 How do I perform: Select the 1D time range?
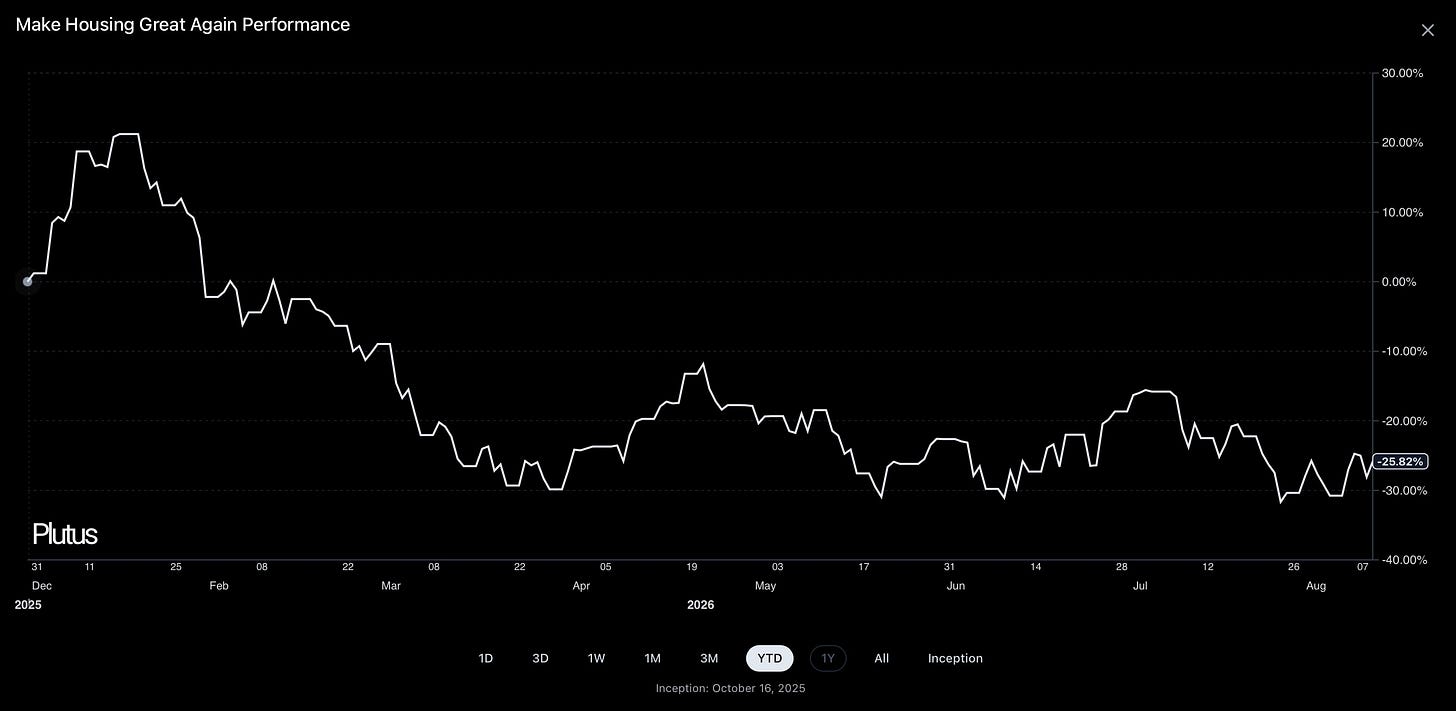tap(486, 658)
